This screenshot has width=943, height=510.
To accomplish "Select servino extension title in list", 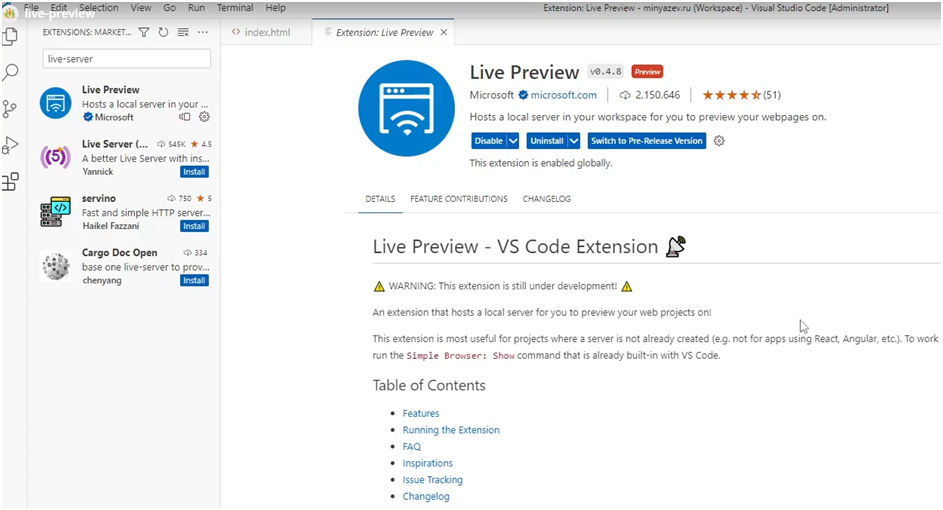I will [99, 198].
